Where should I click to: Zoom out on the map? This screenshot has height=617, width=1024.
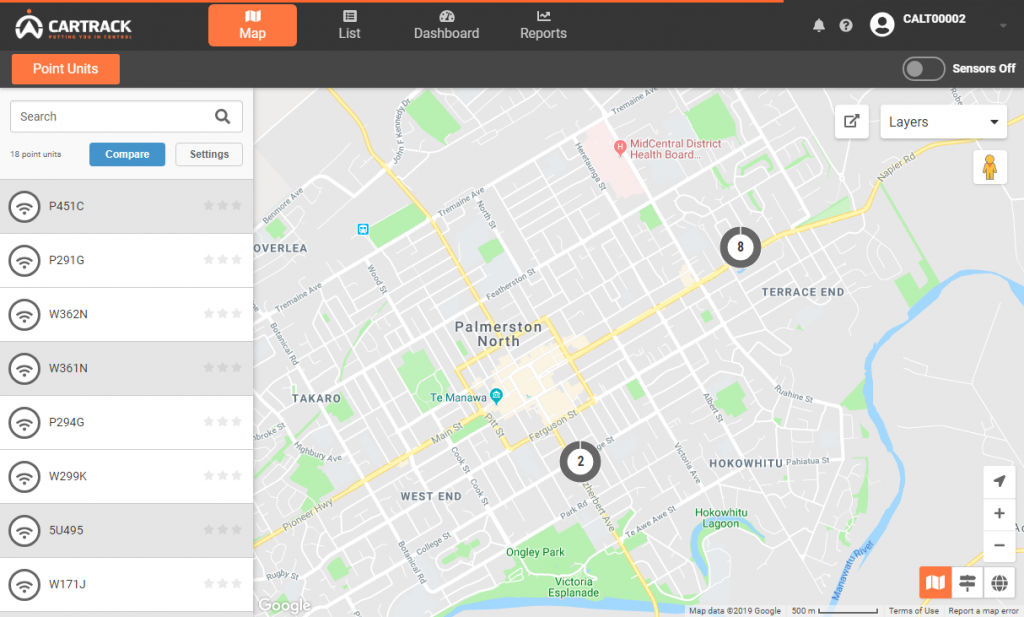click(x=999, y=546)
